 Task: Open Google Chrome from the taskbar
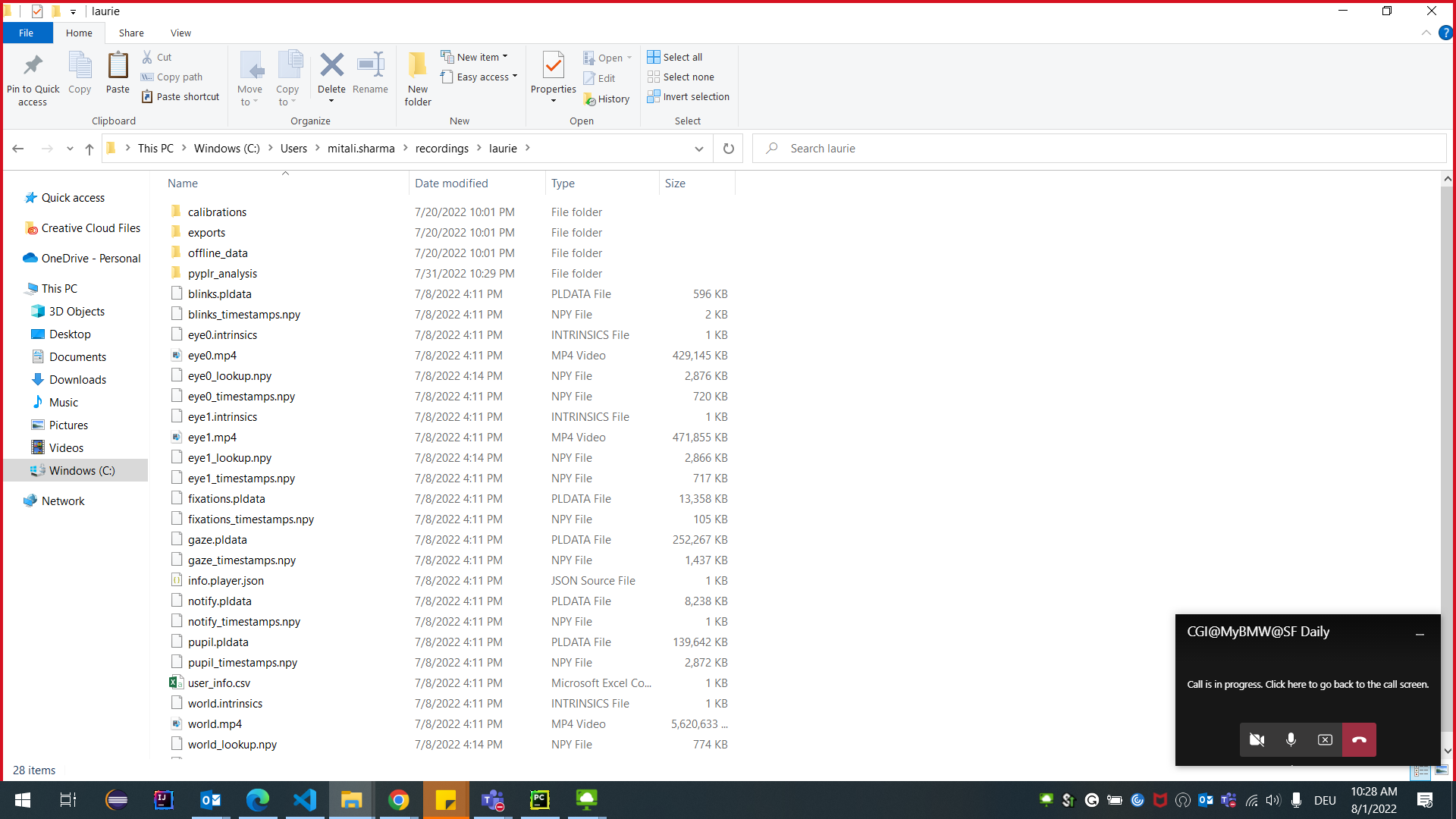[x=398, y=799]
